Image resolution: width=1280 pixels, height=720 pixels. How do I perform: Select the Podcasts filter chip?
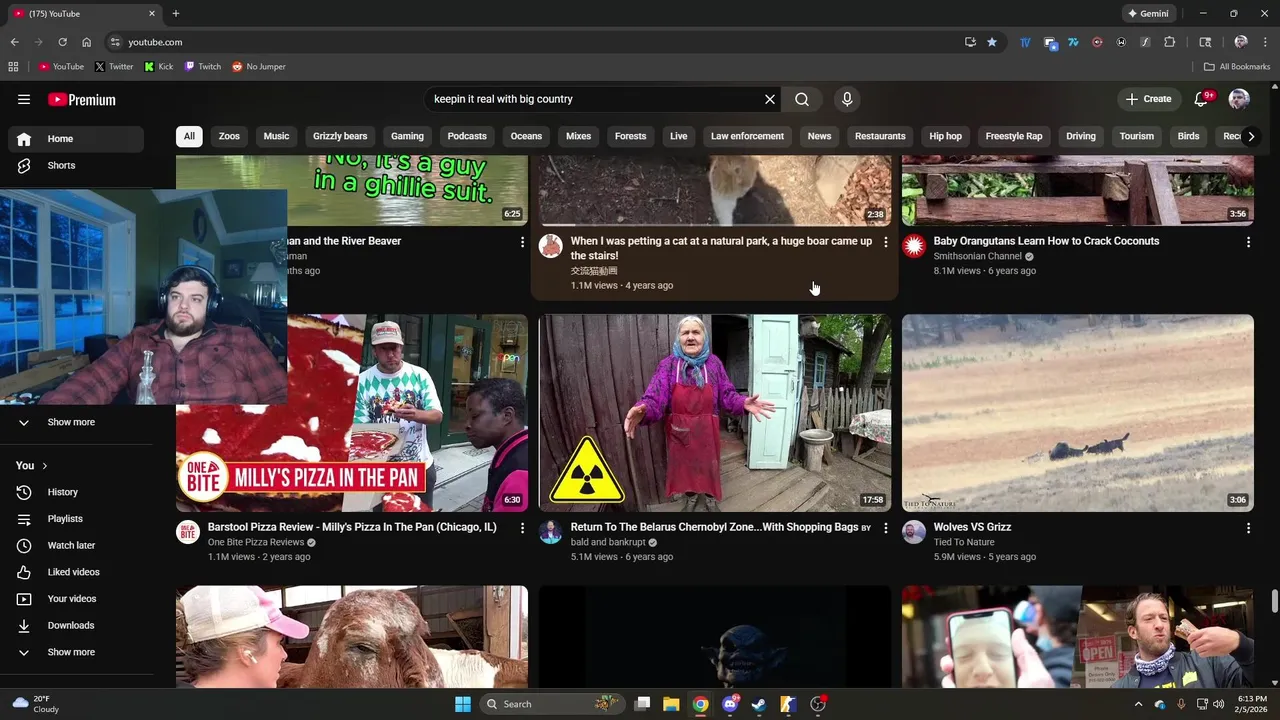pyautogui.click(x=467, y=136)
